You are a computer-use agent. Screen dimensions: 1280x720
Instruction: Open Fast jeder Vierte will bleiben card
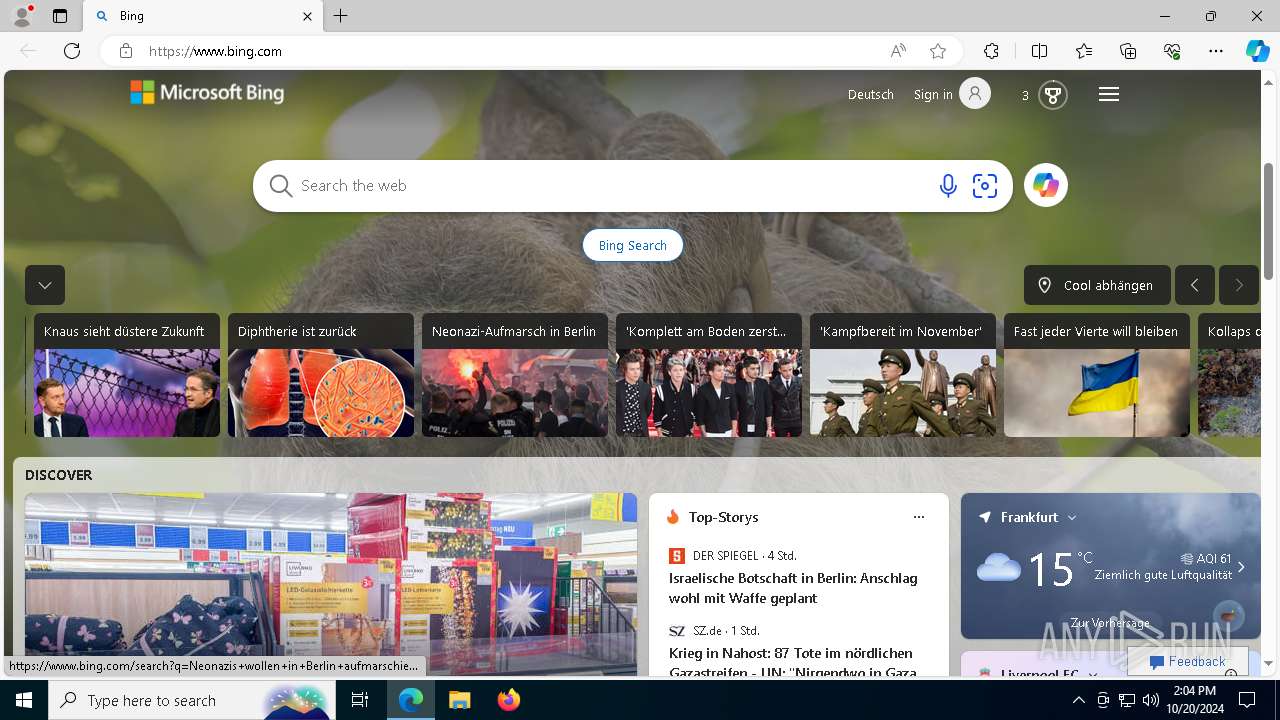[x=1097, y=375]
